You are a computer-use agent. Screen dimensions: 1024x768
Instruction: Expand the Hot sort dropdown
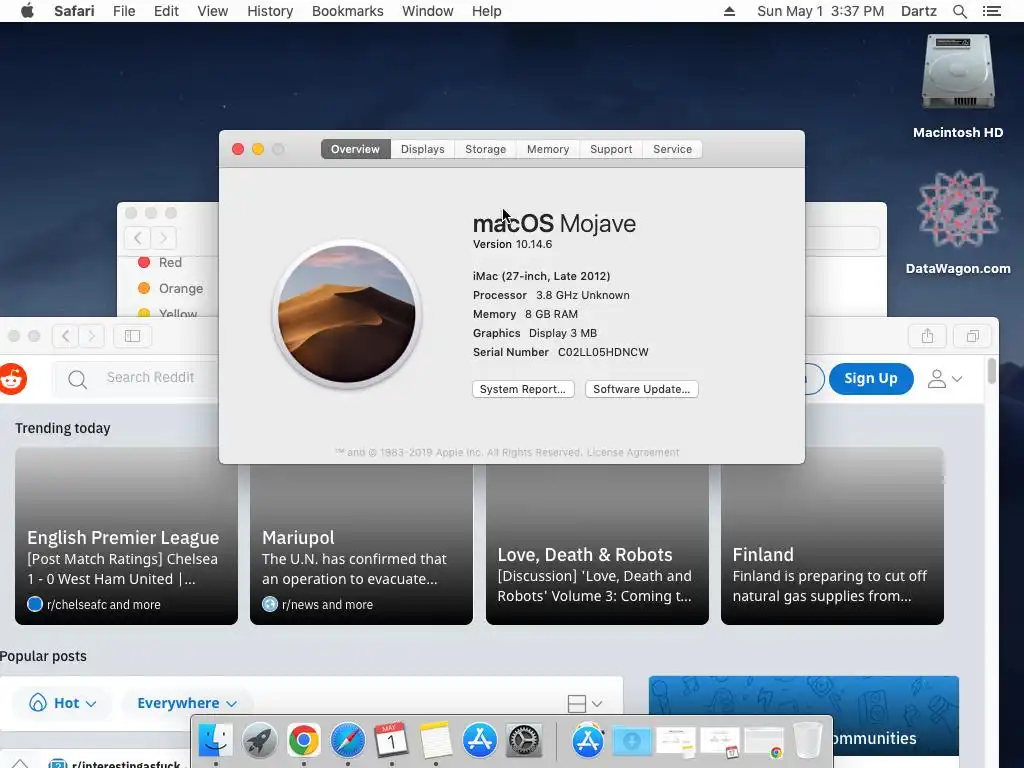(63, 703)
